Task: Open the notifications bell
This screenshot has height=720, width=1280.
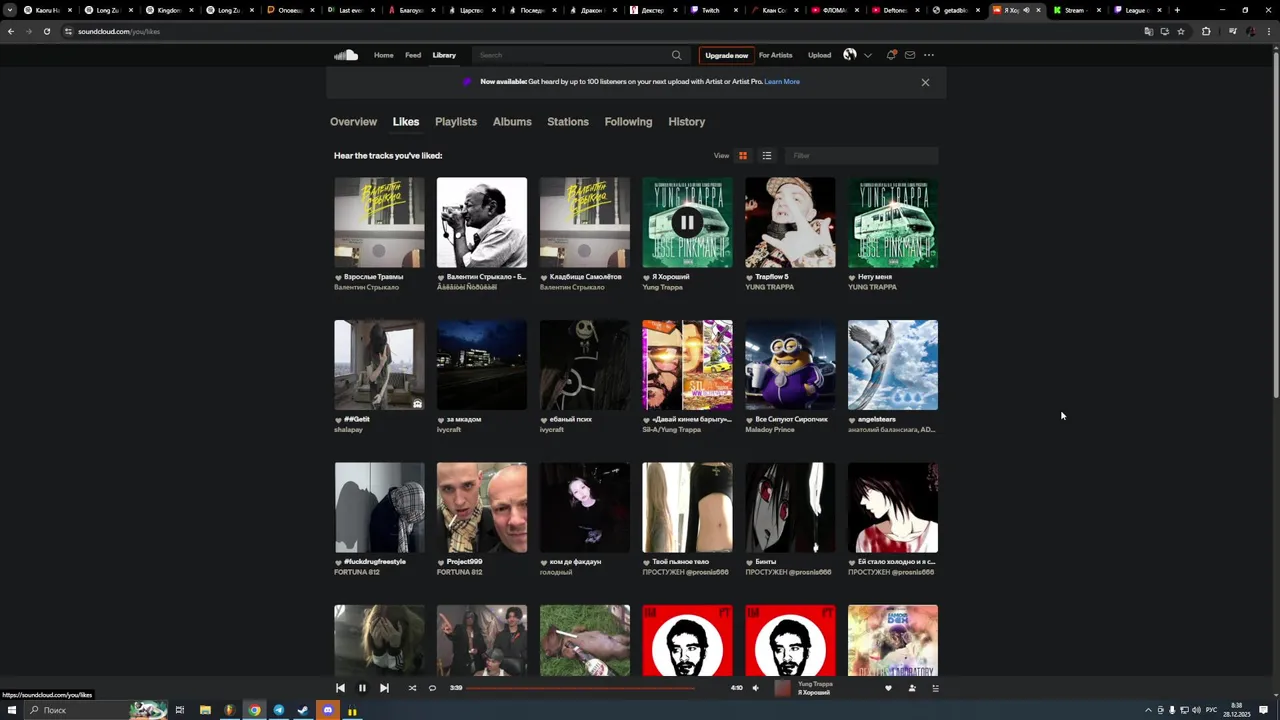Action: click(891, 55)
